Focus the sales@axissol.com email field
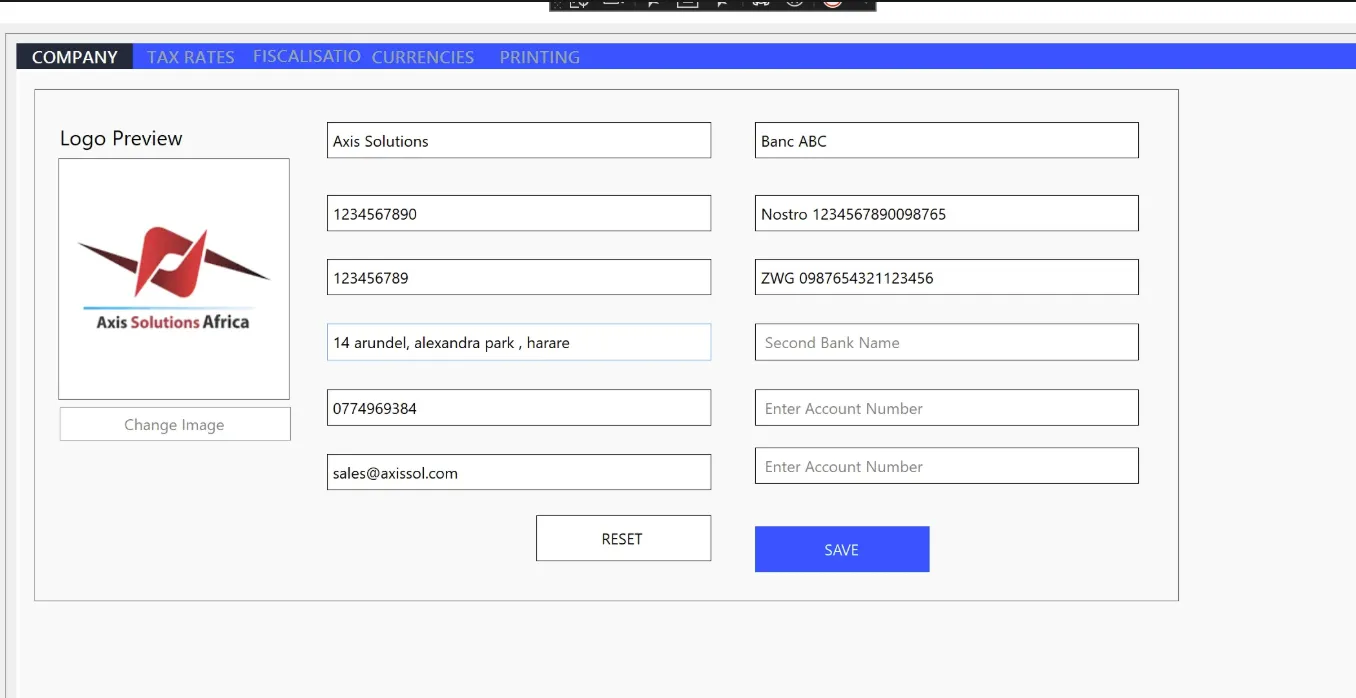The image size is (1356, 698). [519, 472]
